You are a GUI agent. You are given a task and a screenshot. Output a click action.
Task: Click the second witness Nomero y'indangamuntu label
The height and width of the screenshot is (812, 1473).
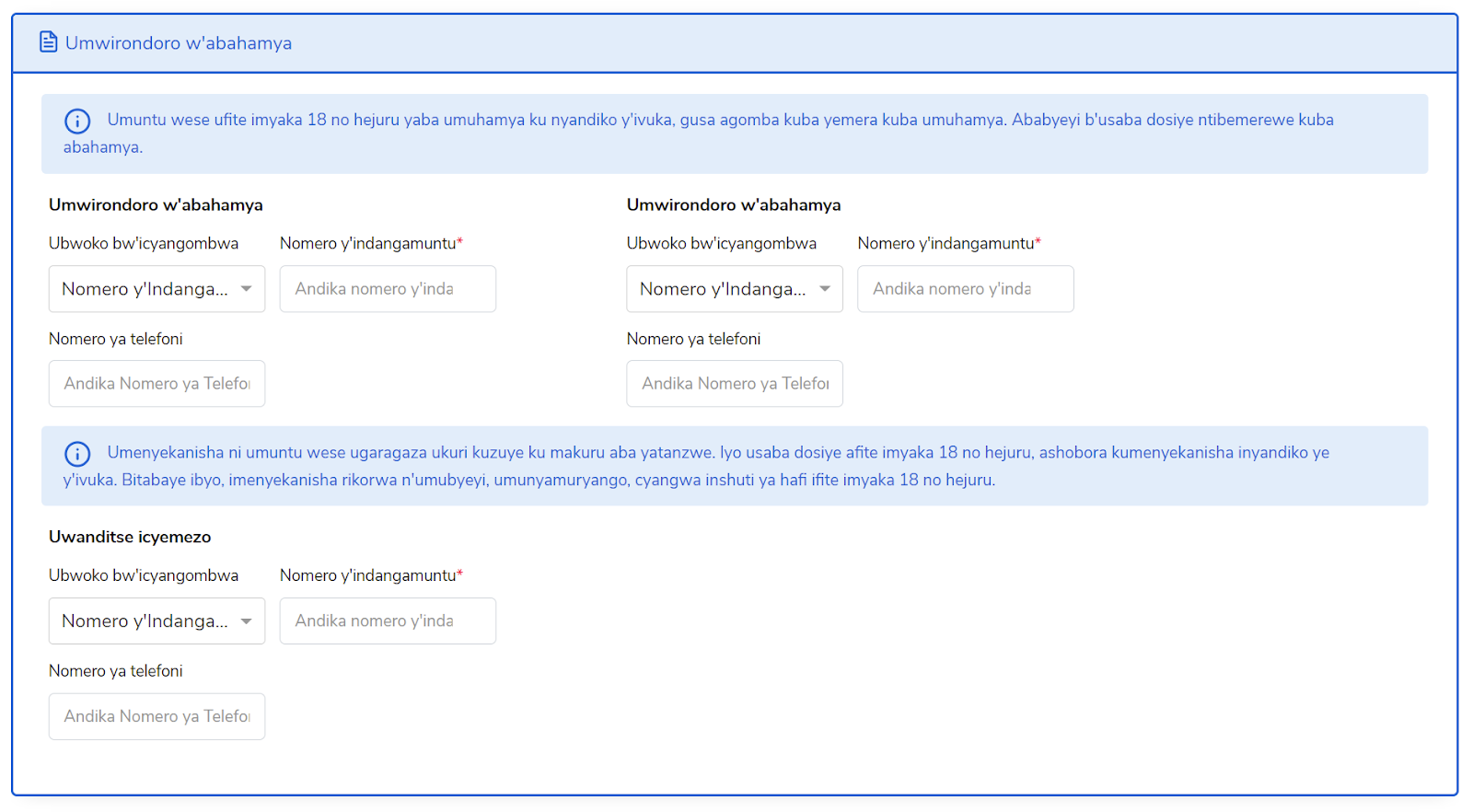(949, 243)
